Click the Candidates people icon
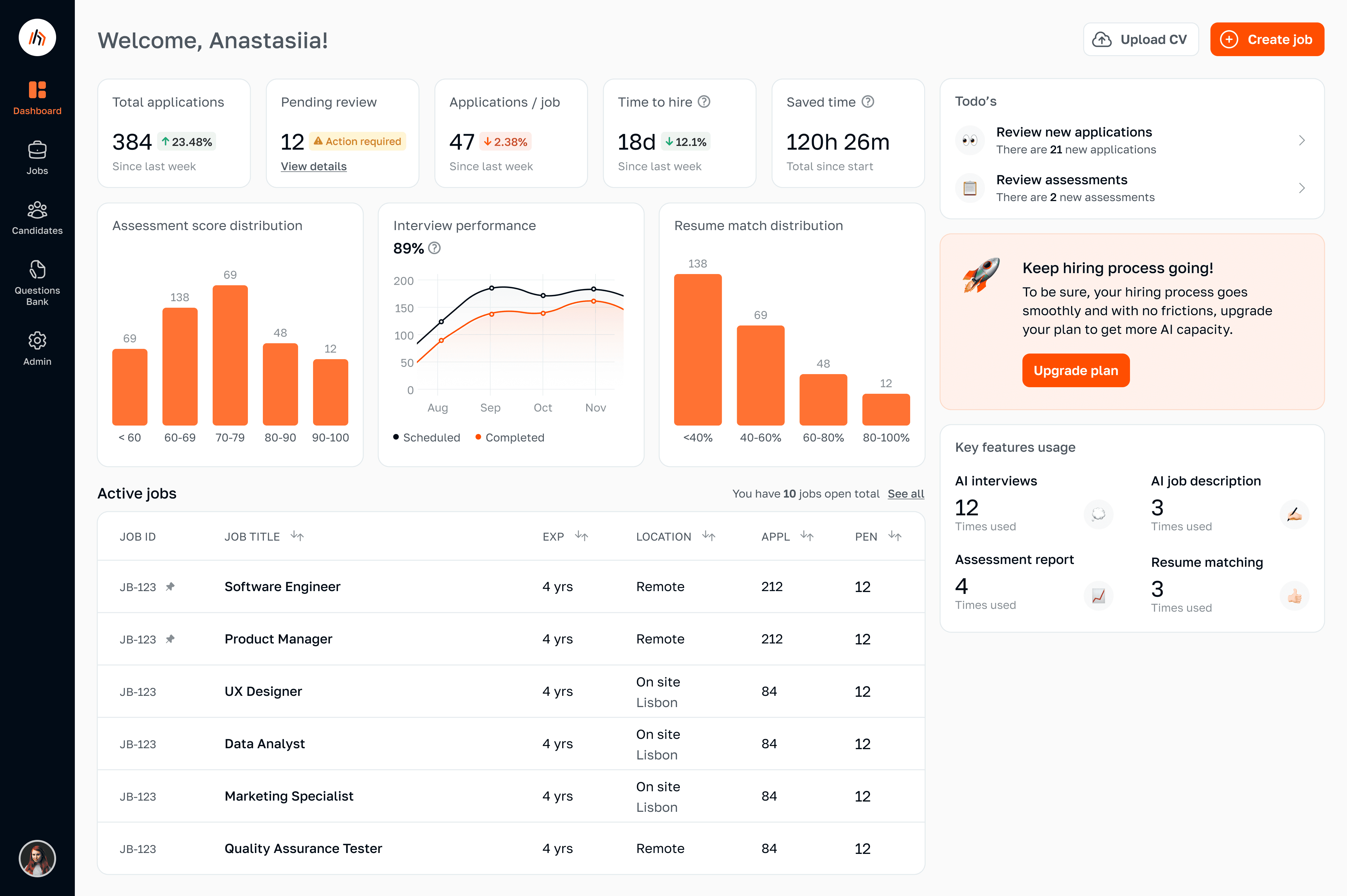This screenshot has width=1347, height=896. click(x=37, y=210)
